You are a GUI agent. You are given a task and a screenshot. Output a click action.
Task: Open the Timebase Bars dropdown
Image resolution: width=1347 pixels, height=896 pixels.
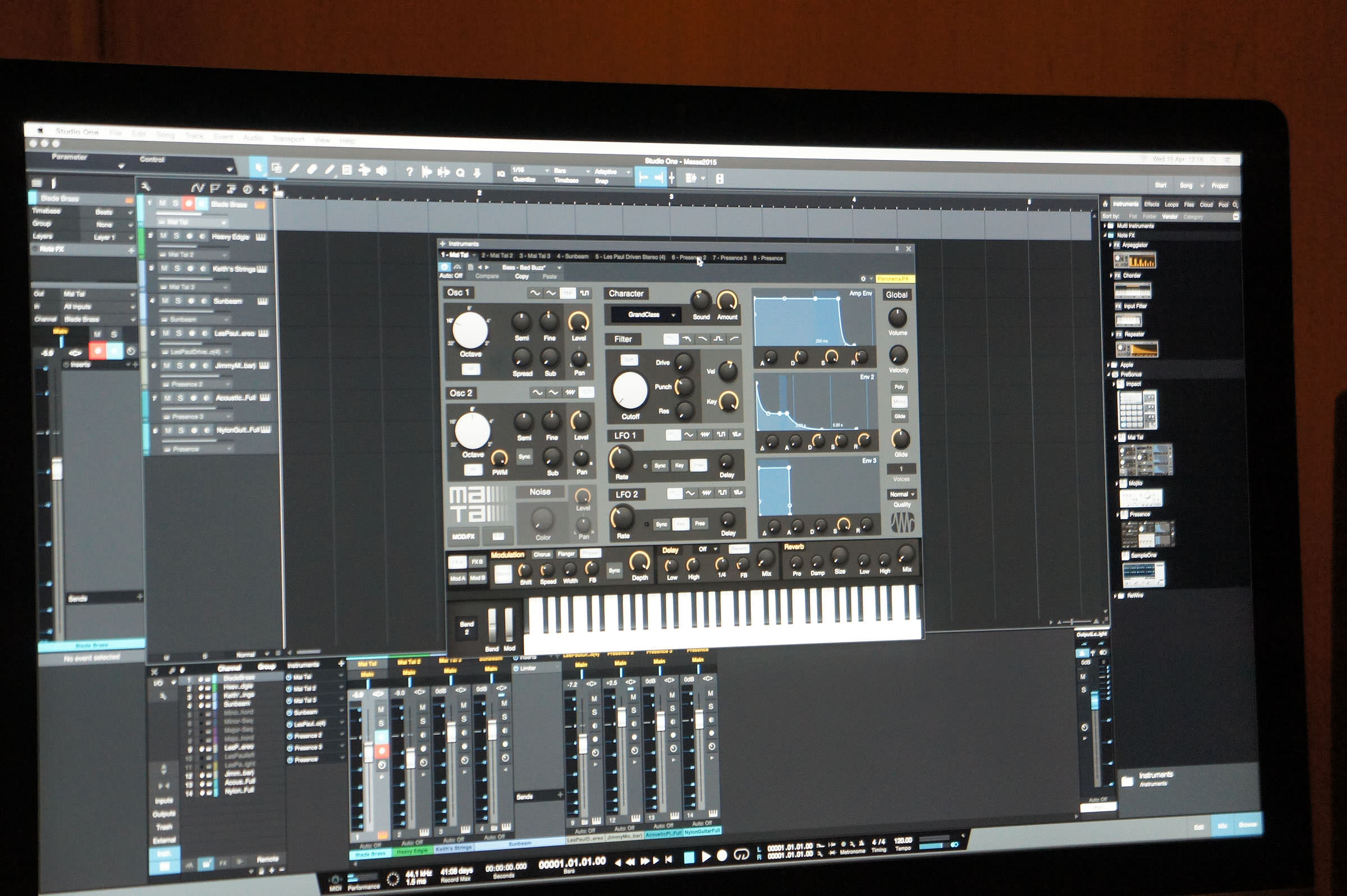click(x=571, y=171)
